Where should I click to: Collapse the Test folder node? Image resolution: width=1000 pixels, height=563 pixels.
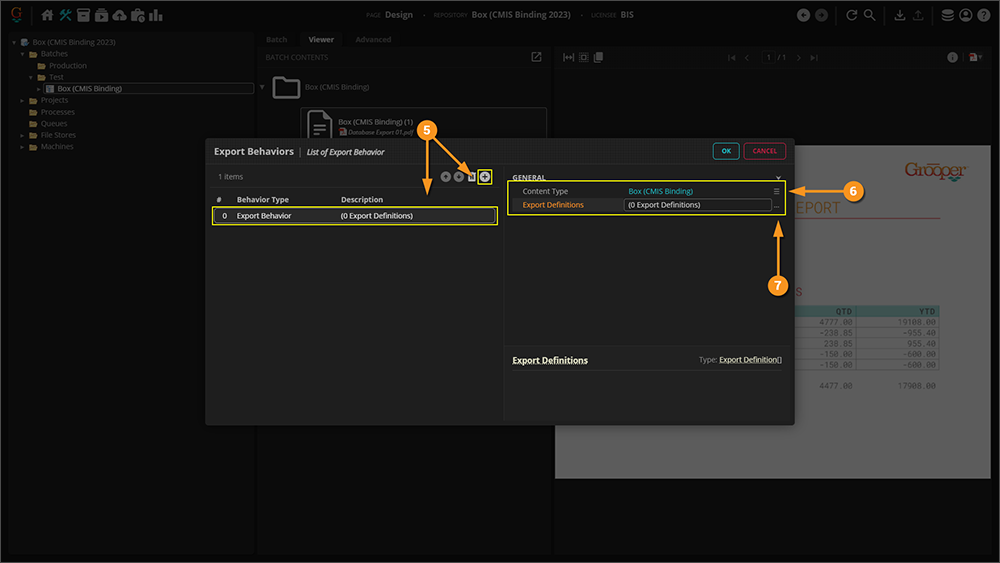point(31,77)
